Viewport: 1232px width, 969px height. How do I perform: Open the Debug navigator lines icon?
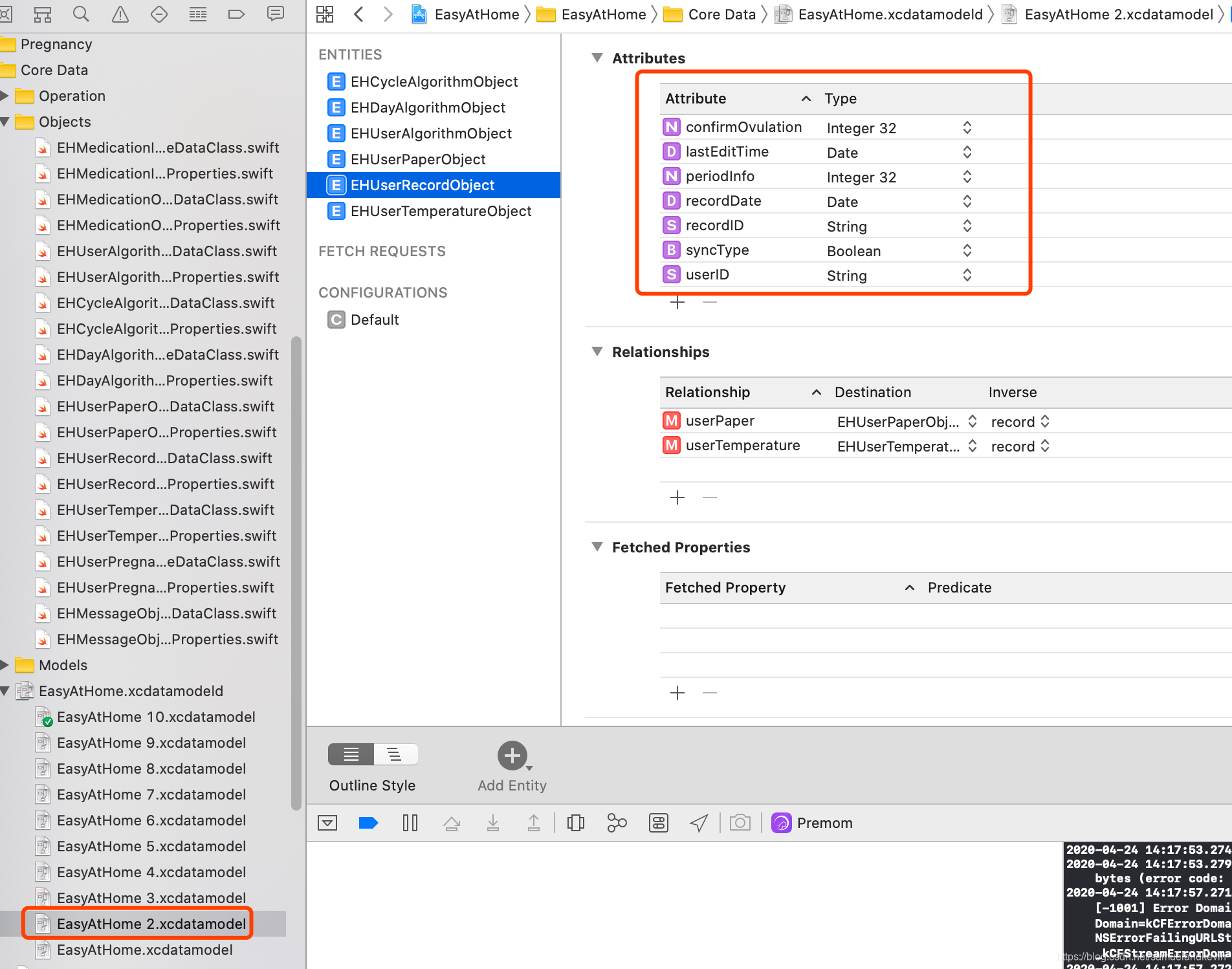coord(198,14)
